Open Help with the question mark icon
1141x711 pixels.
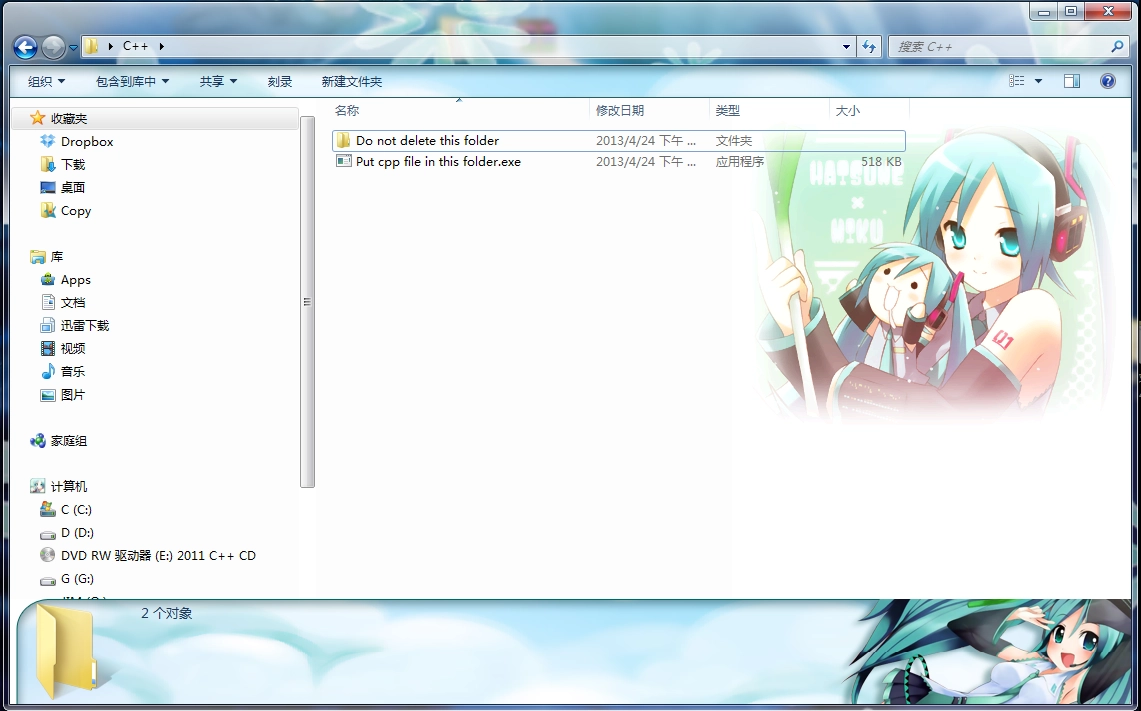[1108, 81]
